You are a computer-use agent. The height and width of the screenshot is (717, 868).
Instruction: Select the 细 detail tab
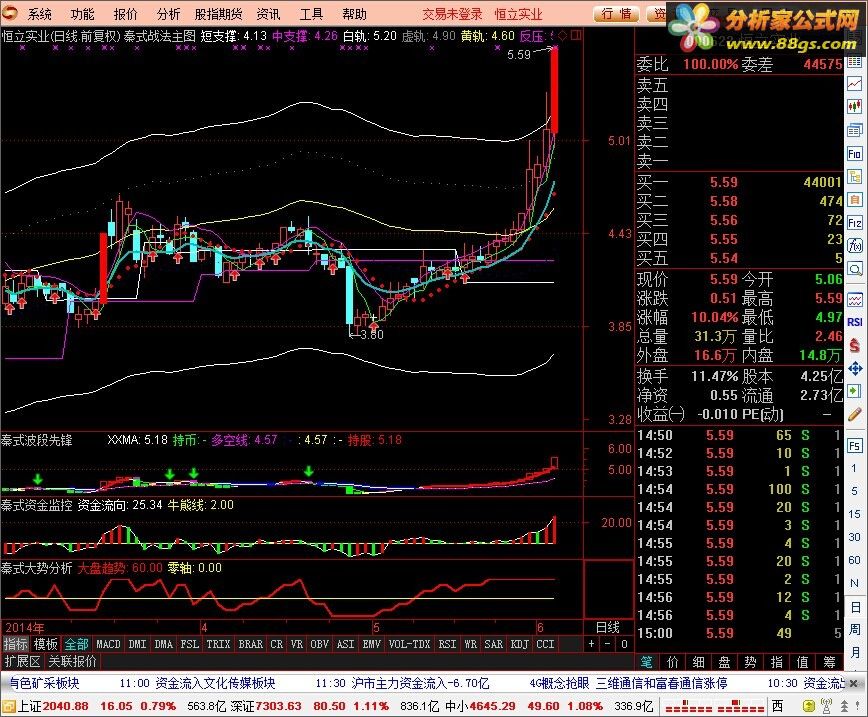pyautogui.click(x=698, y=662)
